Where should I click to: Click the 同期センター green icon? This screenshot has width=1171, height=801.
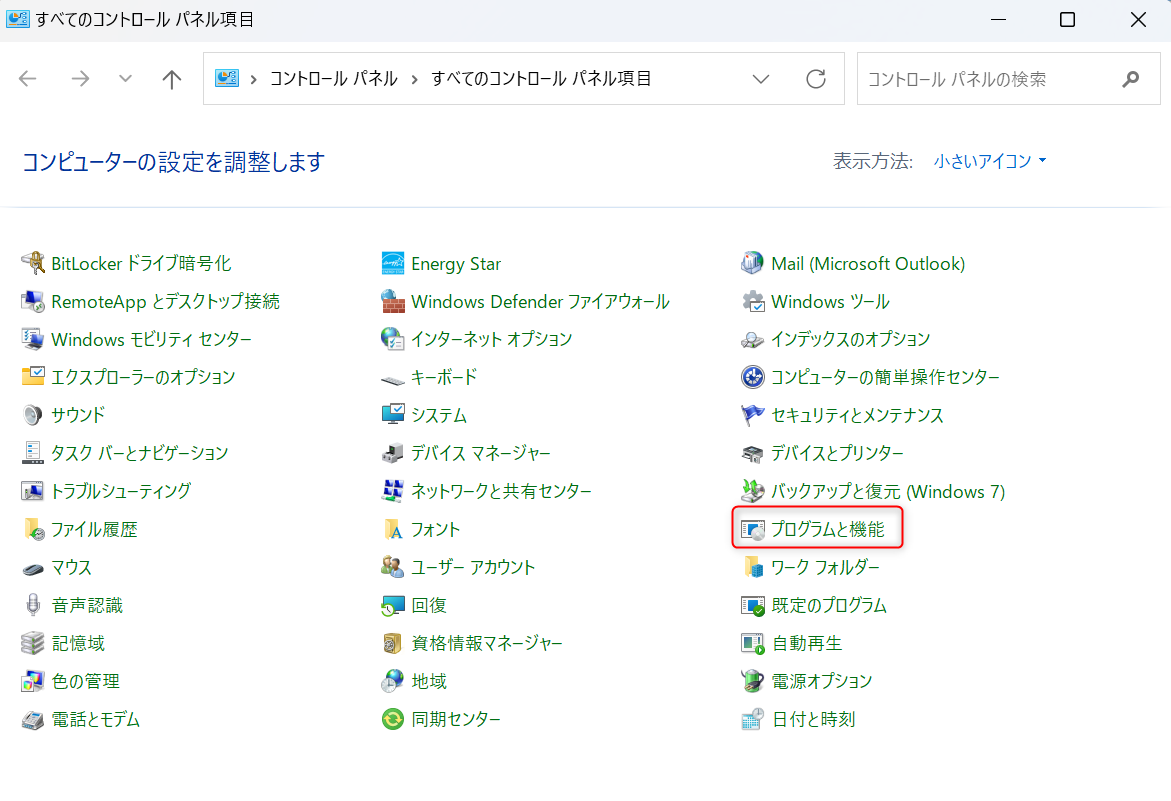pyautogui.click(x=393, y=719)
